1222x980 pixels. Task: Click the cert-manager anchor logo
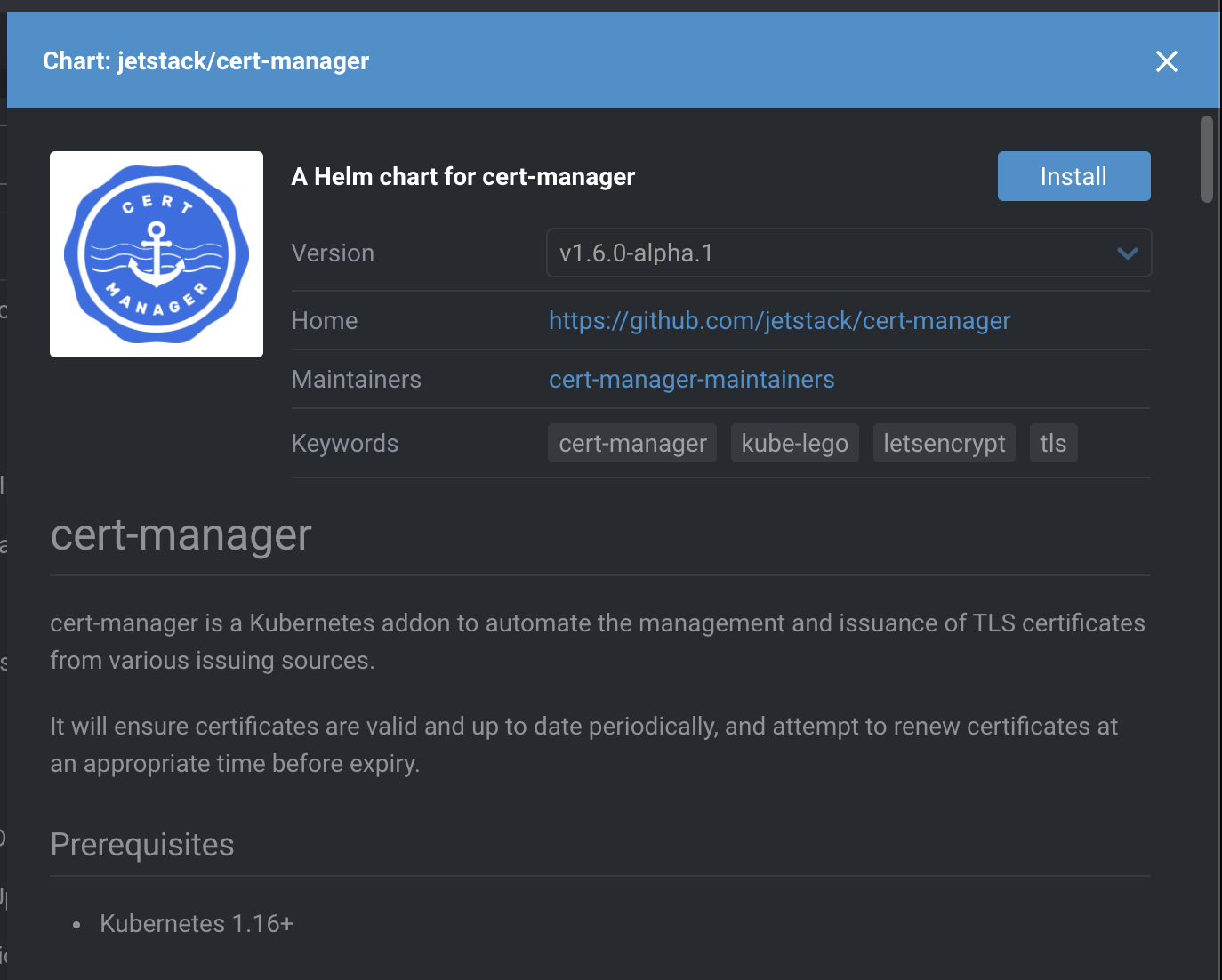(156, 253)
